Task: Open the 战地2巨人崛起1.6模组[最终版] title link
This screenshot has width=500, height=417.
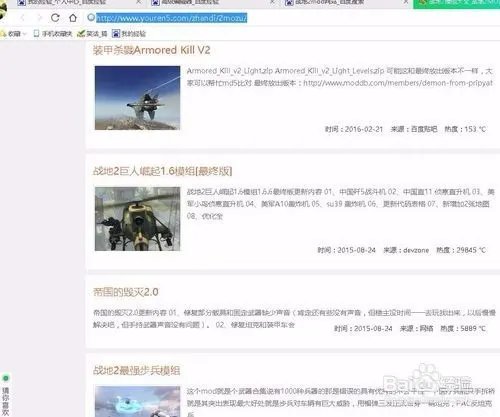Action: click(162, 171)
